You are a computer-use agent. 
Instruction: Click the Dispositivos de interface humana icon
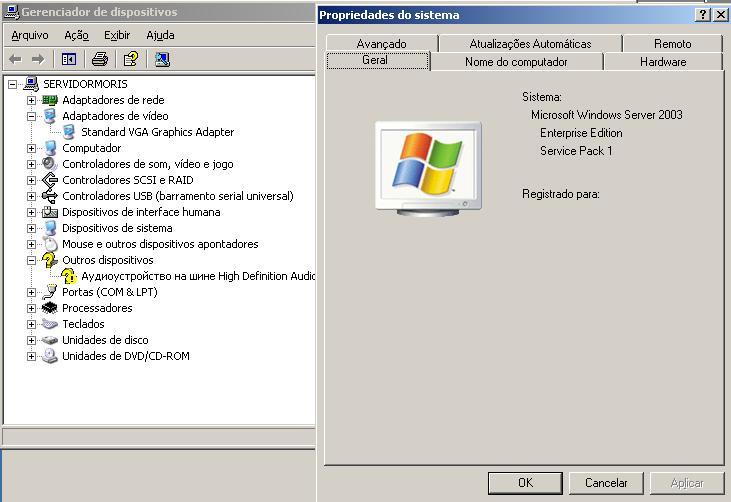pos(50,212)
